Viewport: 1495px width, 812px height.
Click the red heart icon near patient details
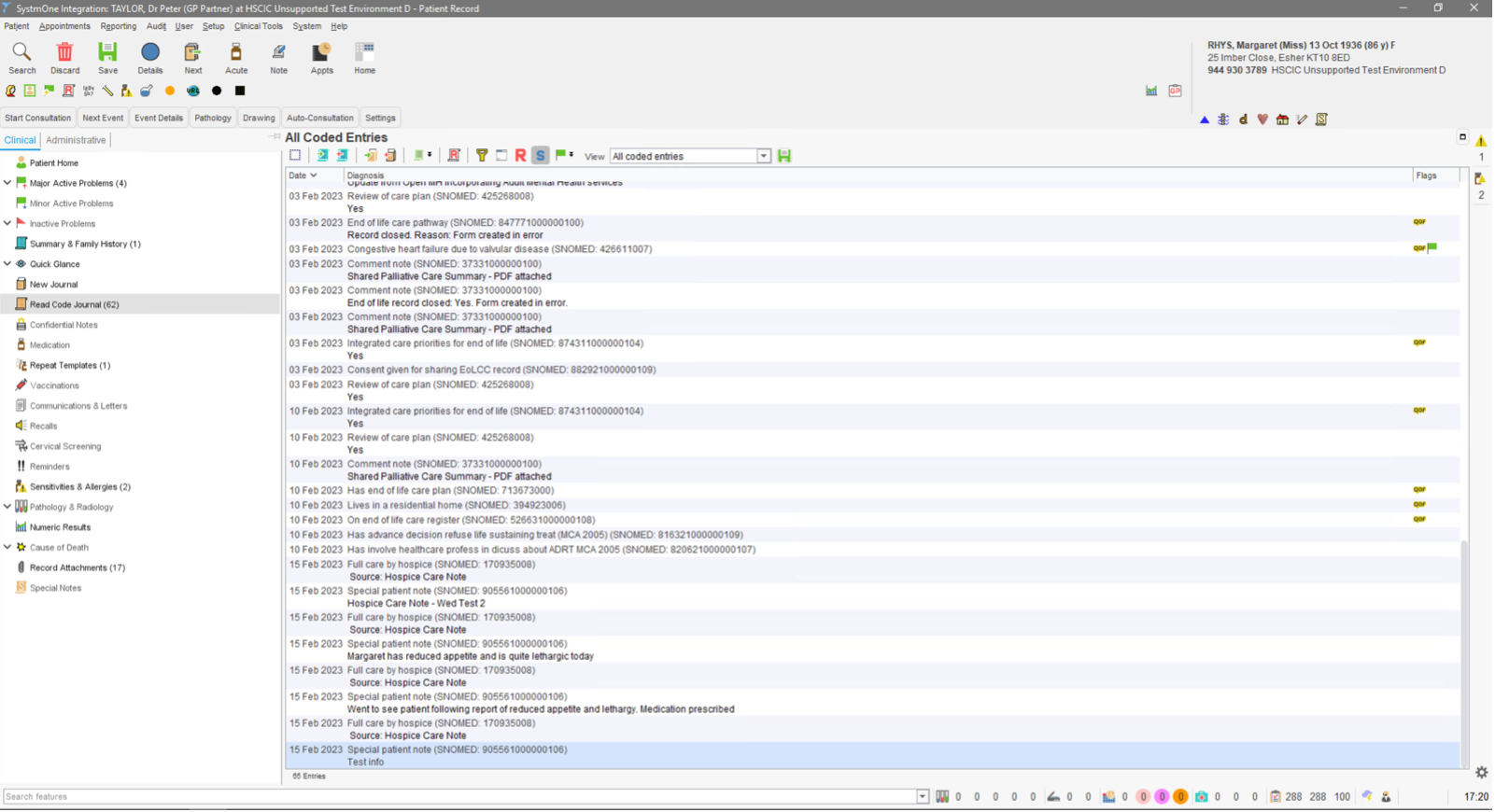[x=1262, y=119]
